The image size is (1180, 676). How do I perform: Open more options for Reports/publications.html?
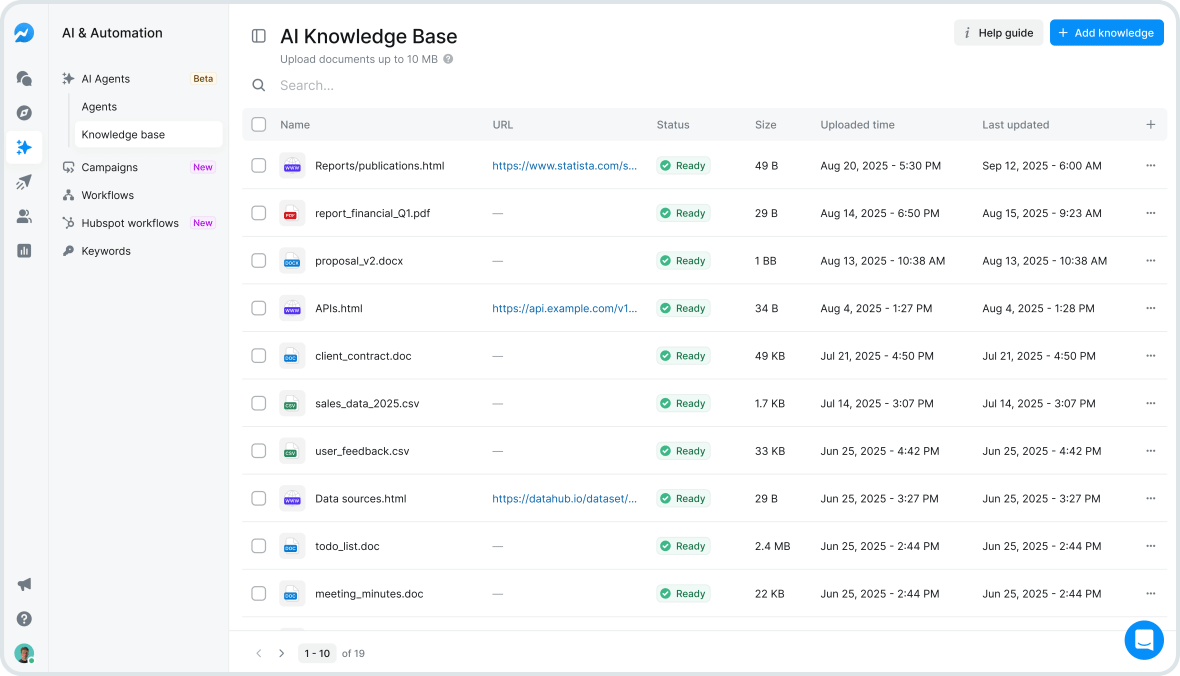(1151, 166)
